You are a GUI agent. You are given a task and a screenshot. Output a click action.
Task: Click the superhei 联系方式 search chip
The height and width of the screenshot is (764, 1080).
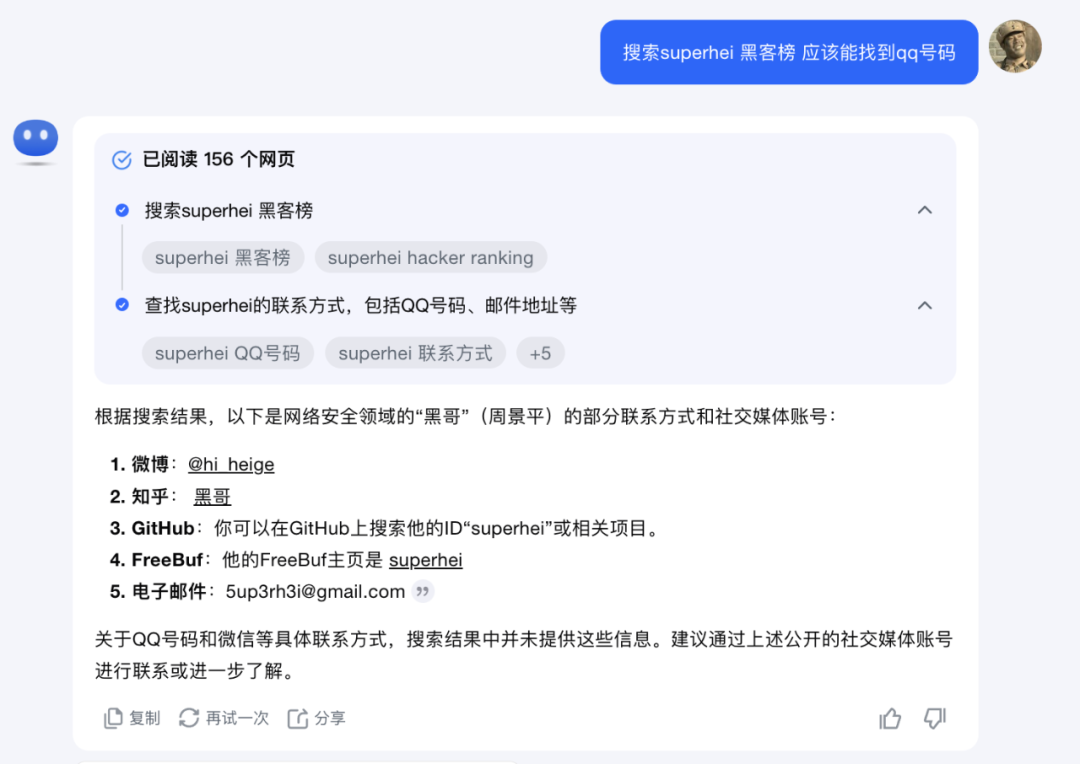coord(415,353)
